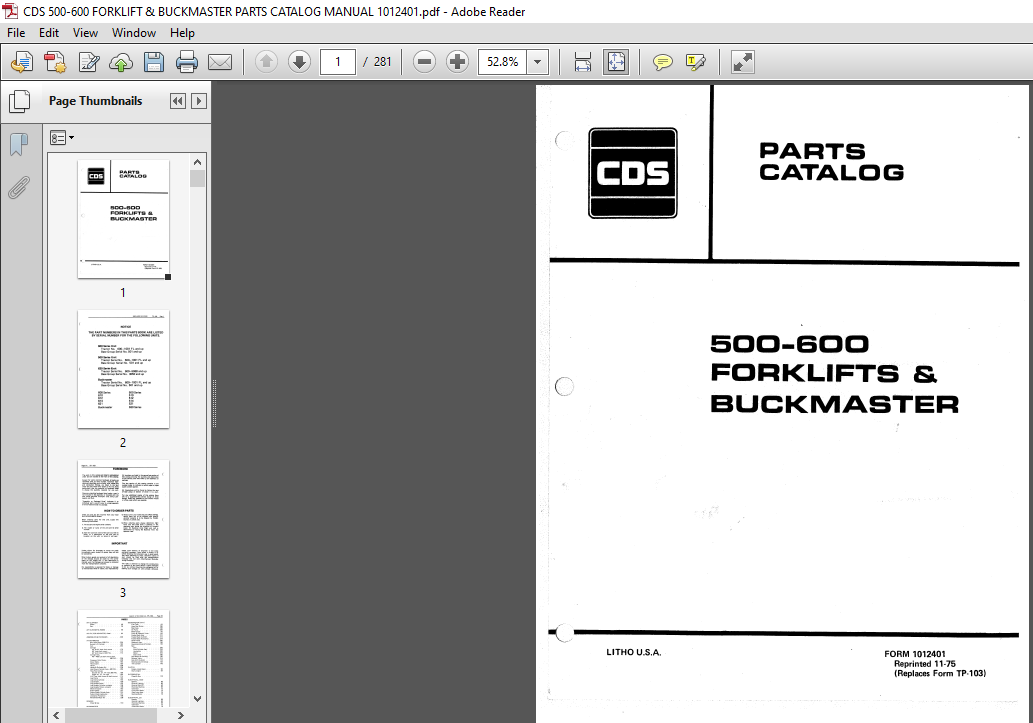Open the Window menu
The width and height of the screenshot is (1033, 723).
pyautogui.click(x=134, y=33)
